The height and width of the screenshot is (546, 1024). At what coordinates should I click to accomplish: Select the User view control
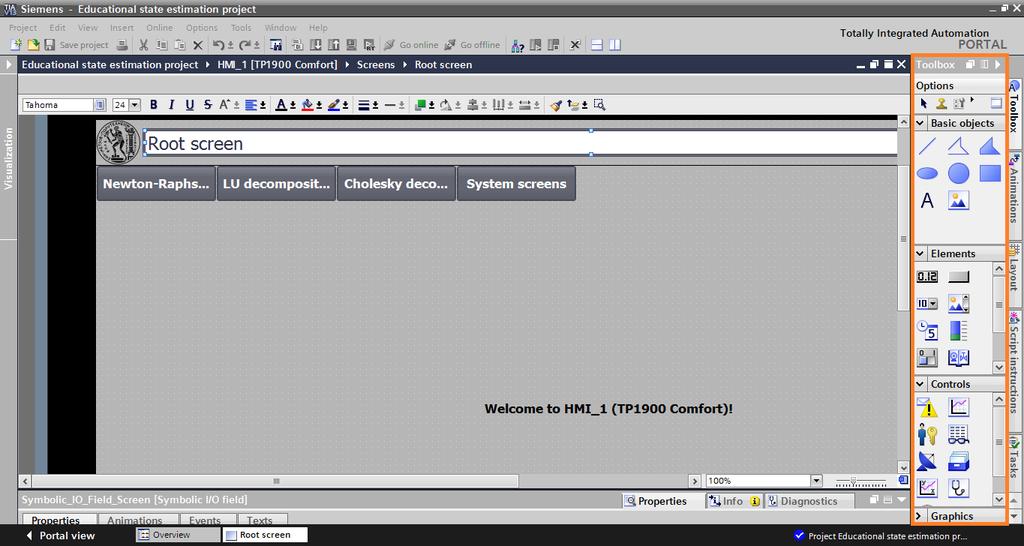coord(927,434)
